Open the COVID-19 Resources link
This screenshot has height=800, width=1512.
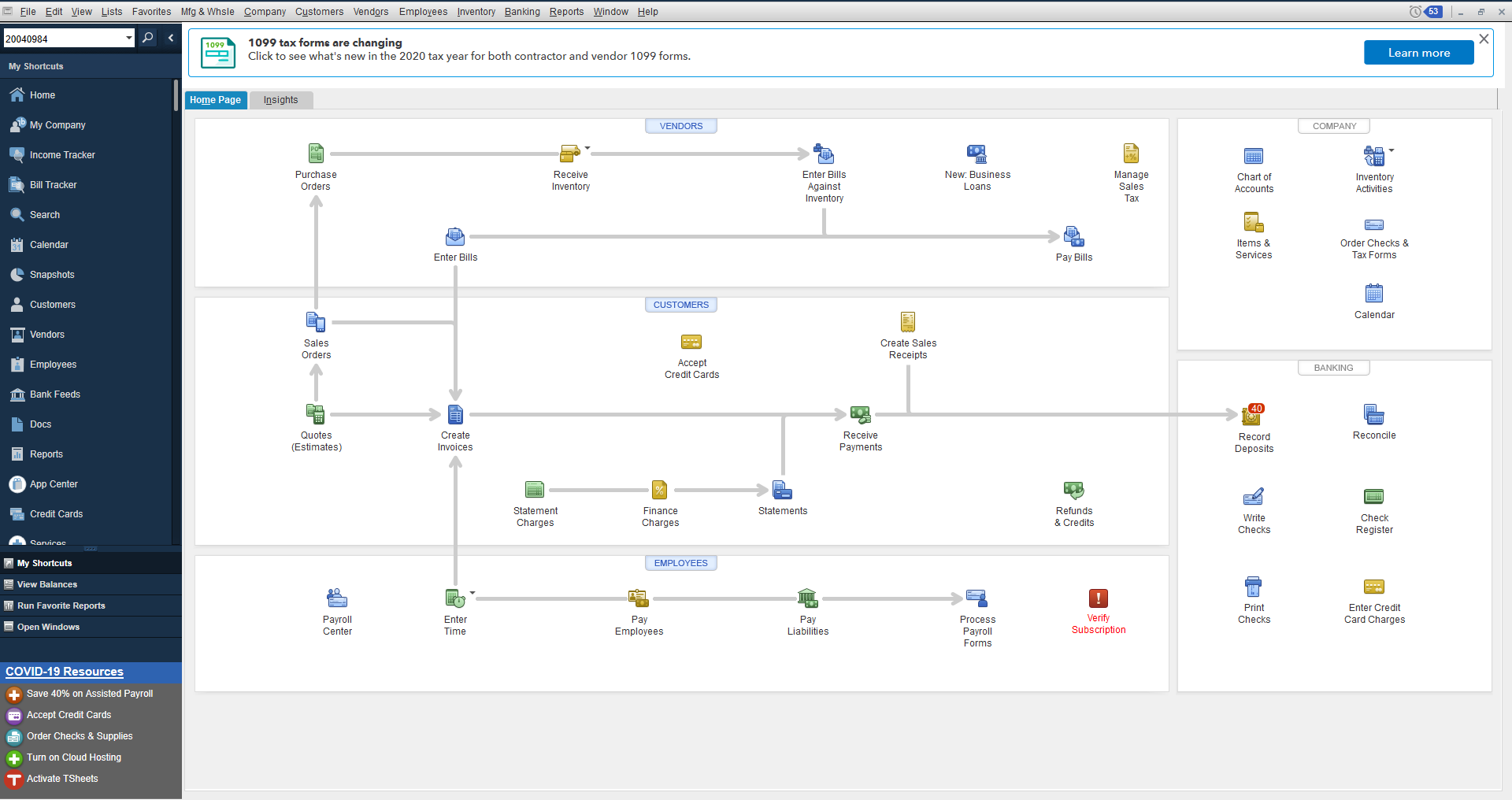pyautogui.click(x=65, y=672)
